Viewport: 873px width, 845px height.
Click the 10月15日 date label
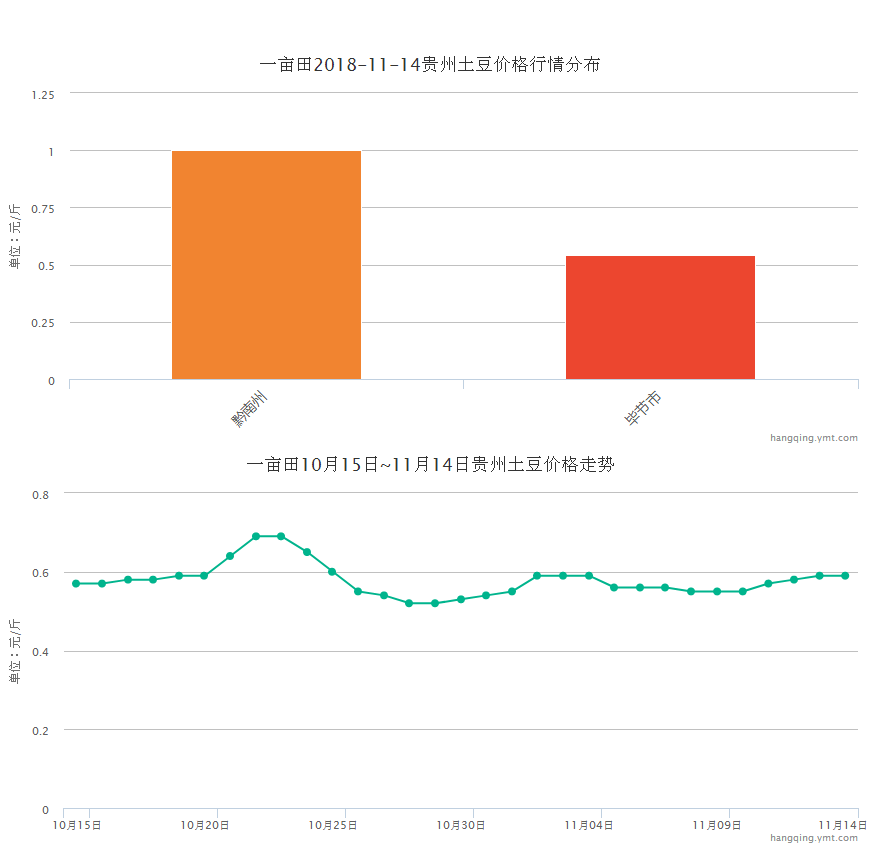(77, 825)
